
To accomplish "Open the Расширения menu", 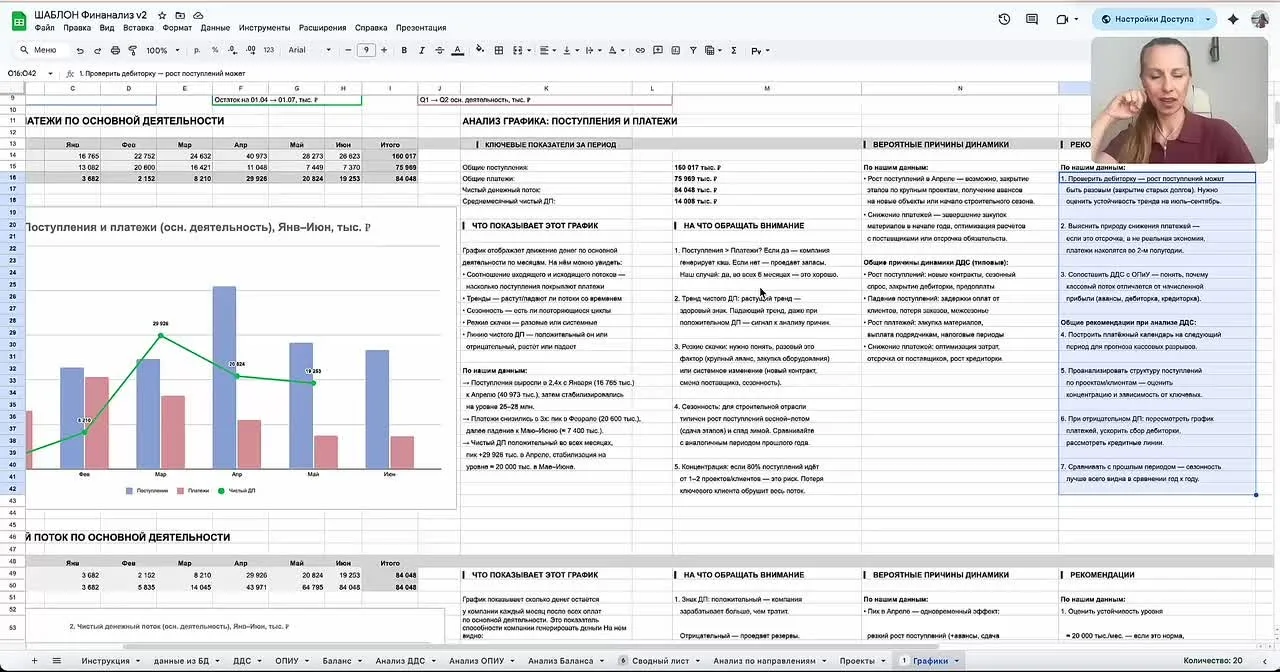I will click(x=322, y=28).
